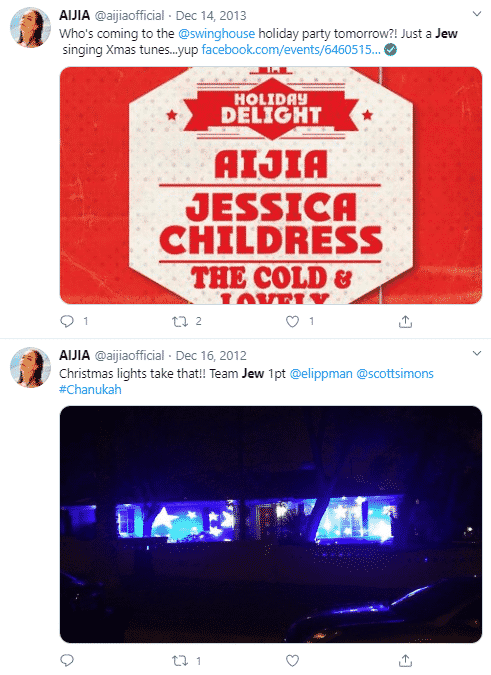Retweet the holiday party tweet

(179, 321)
